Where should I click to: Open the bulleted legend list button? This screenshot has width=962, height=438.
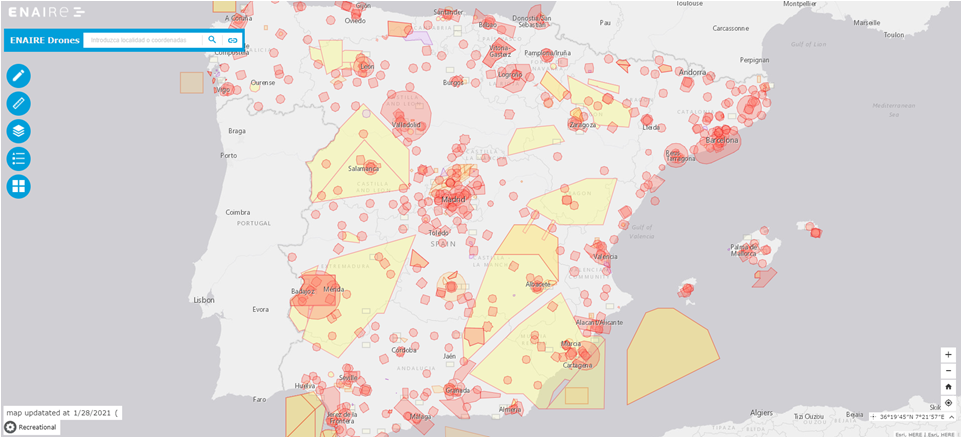pyautogui.click(x=18, y=159)
